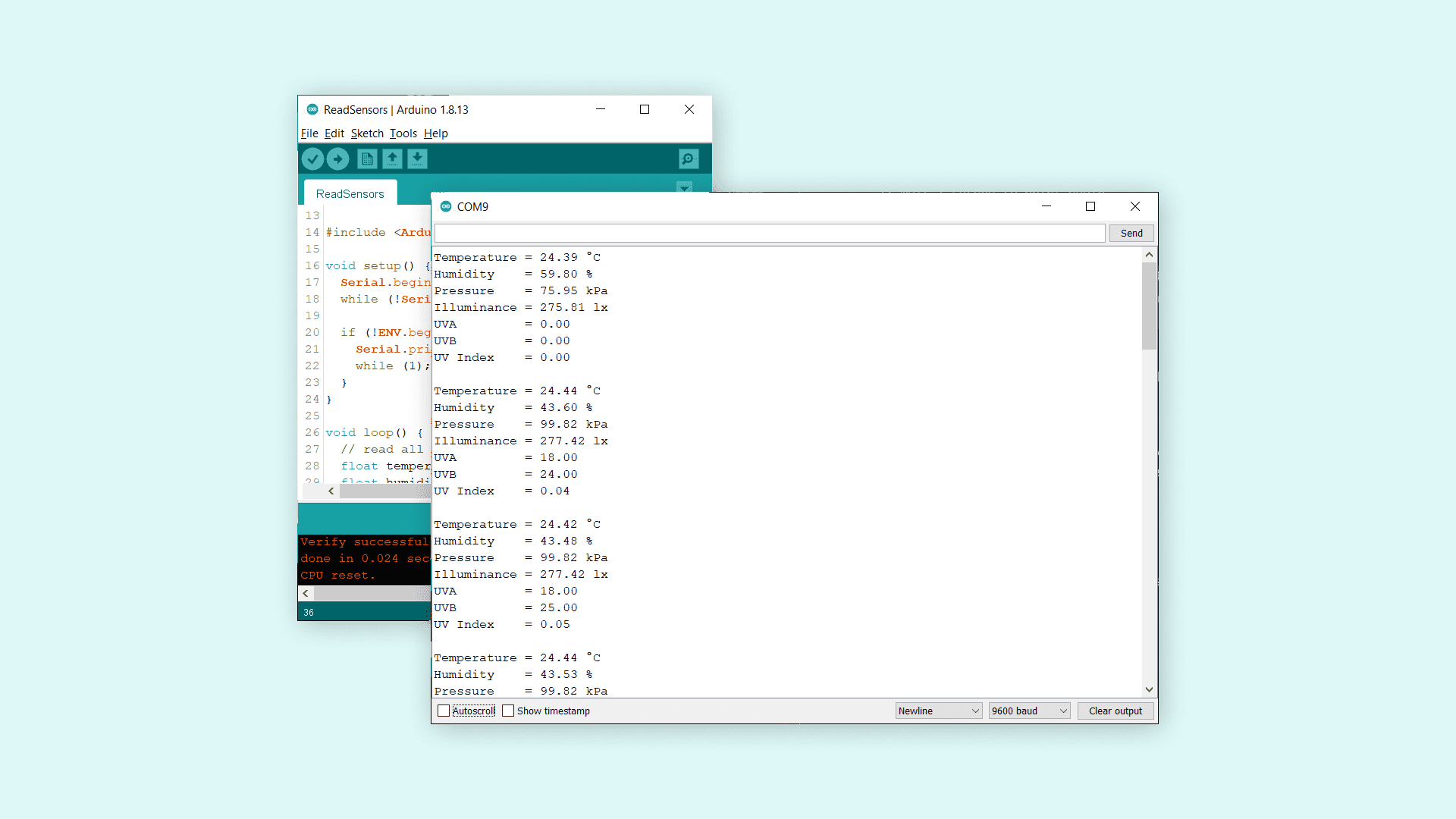Image resolution: width=1456 pixels, height=819 pixels.
Task: Open the Sketch menu
Action: pyautogui.click(x=367, y=133)
